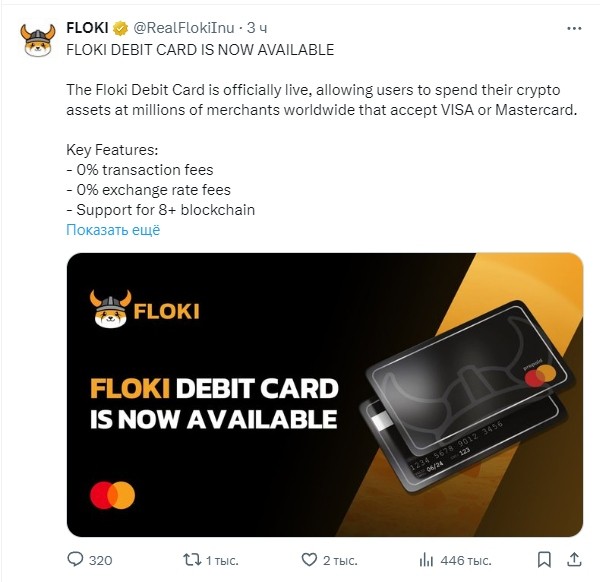Click the share upload arrow icon
Viewport: 600px width, 582px height.
(x=574, y=559)
